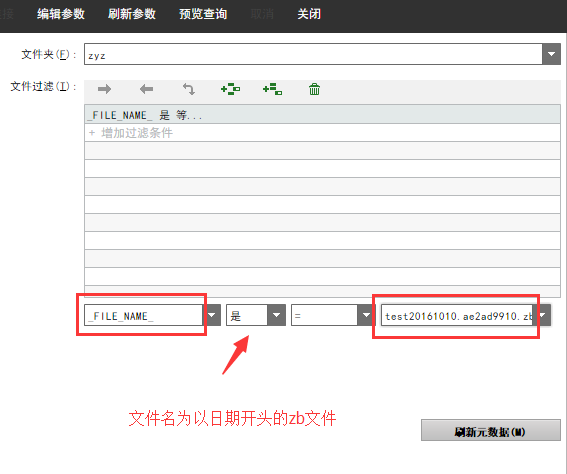Expand the folder zyz dropdown arrow

pyautogui.click(x=551, y=54)
